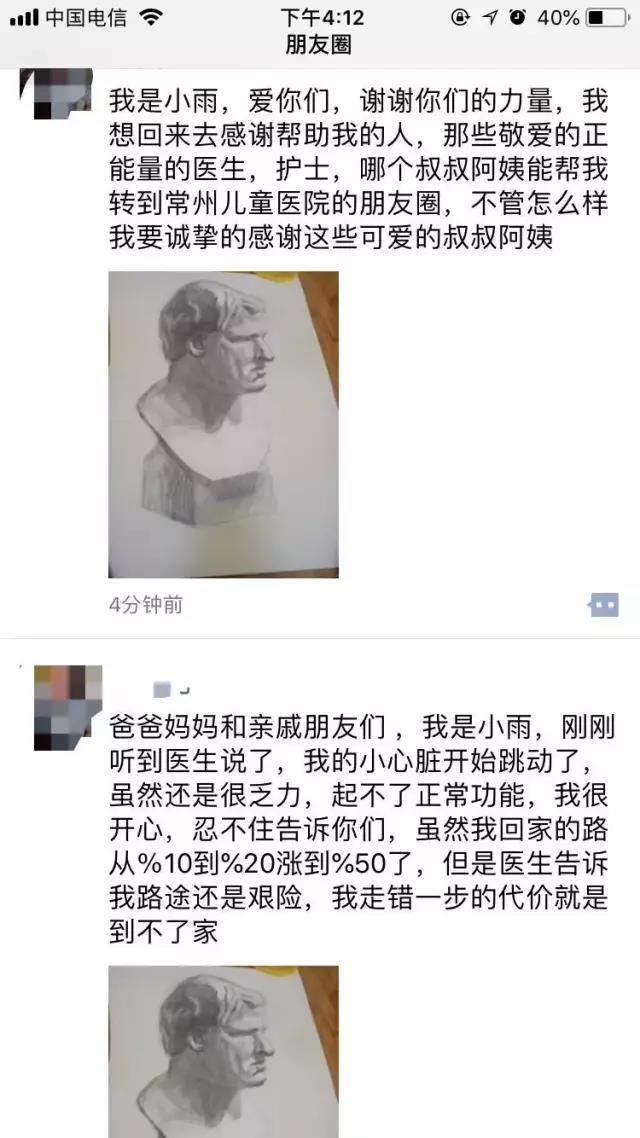Open the first sketch bust photo
Viewport: 640px width, 1138px height.
coord(223,425)
